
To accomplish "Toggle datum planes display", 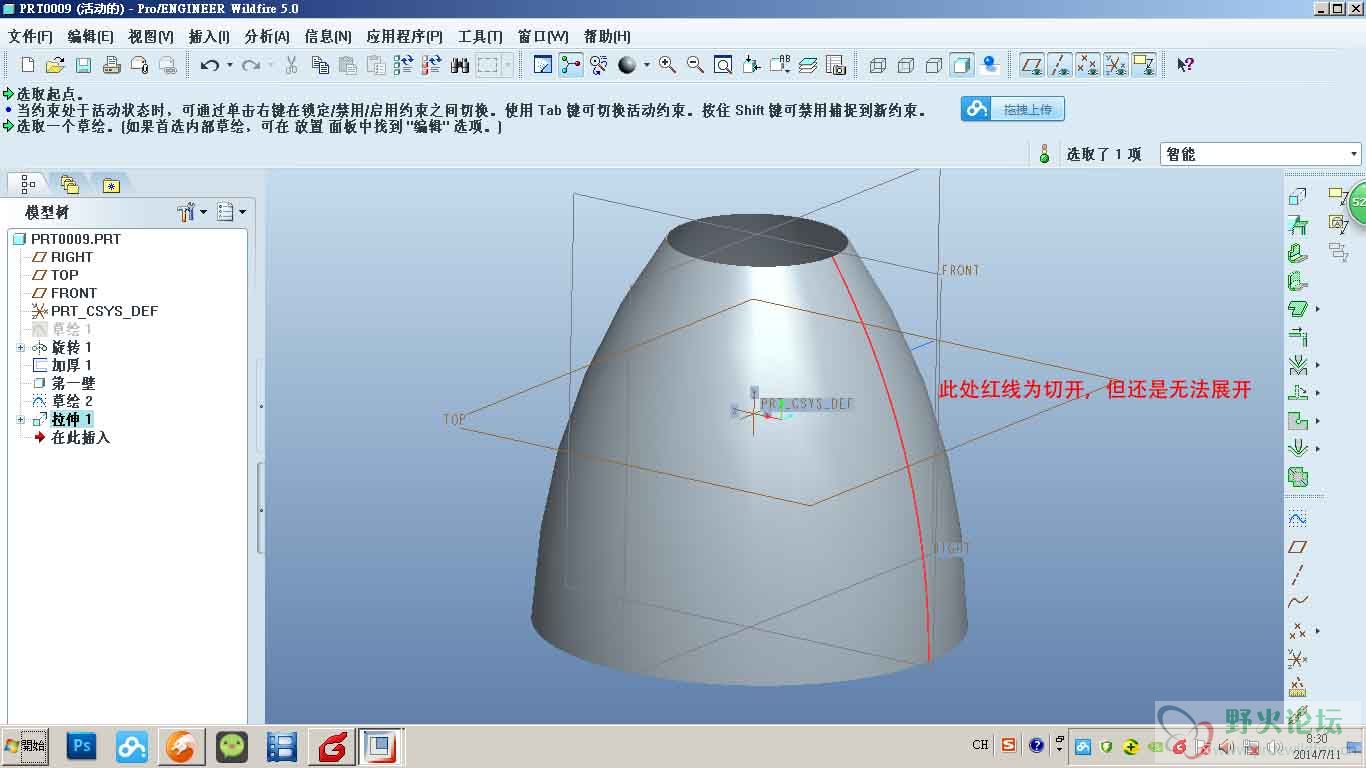I will coord(1032,65).
